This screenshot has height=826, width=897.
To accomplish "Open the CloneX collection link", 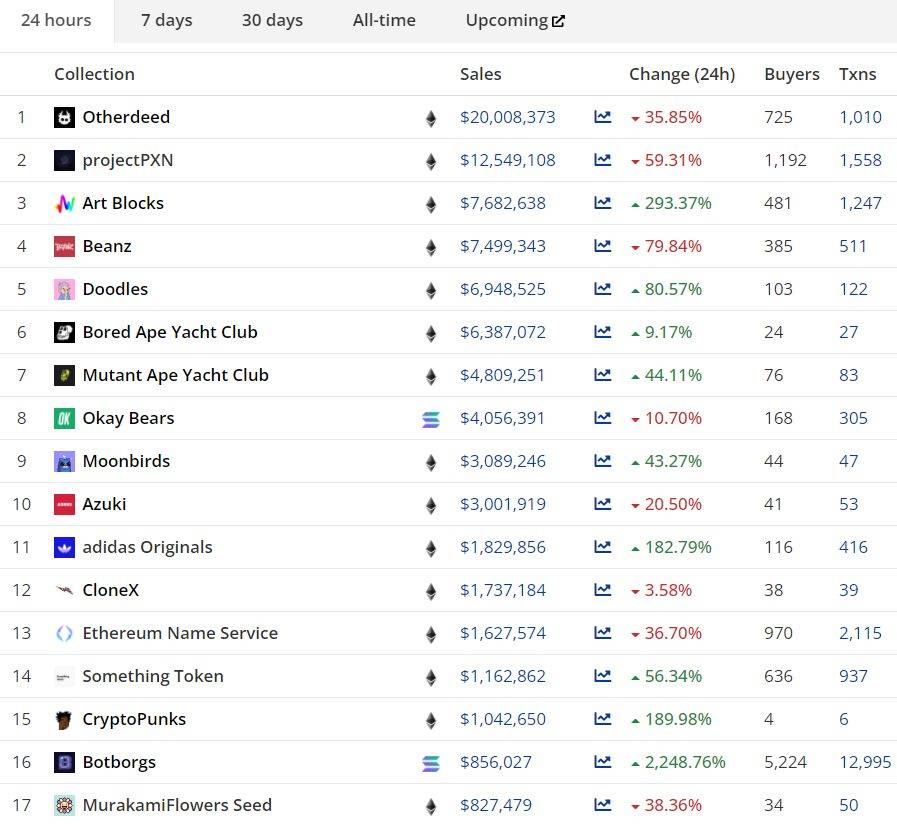I will click(x=110, y=590).
